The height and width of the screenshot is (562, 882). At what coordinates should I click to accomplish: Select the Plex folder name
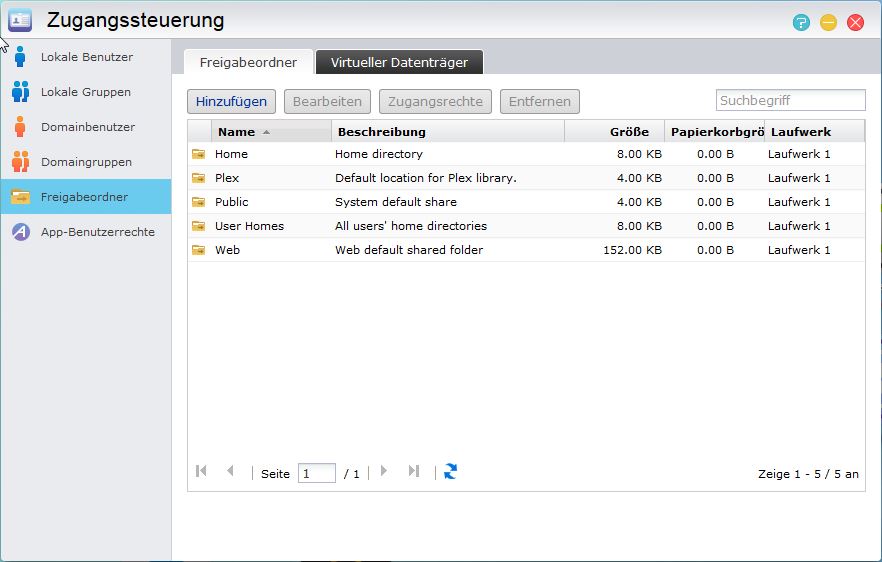pyautogui.click(x=227, y=178)
